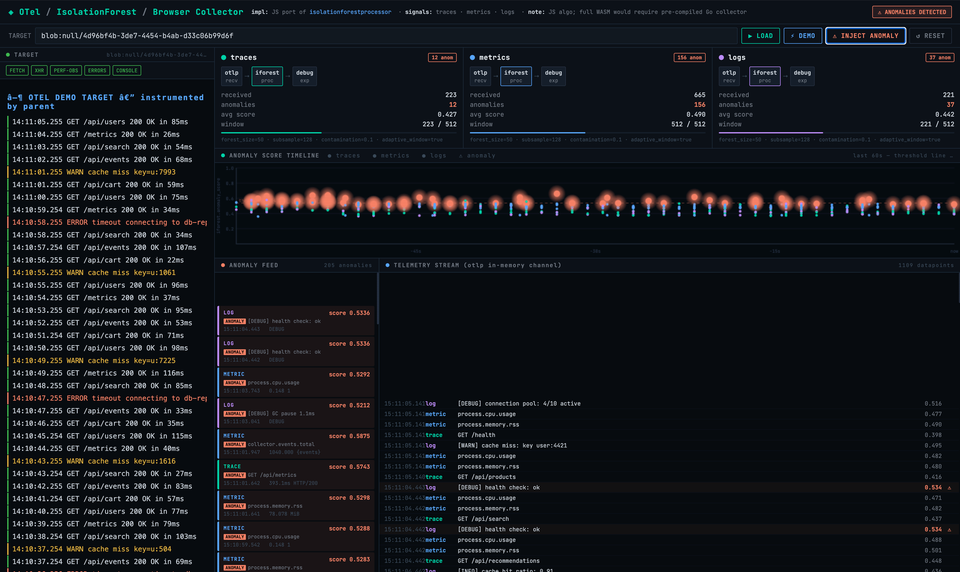
Task: Toggle metrics series in timeline legend
Action: click(391, 156)
